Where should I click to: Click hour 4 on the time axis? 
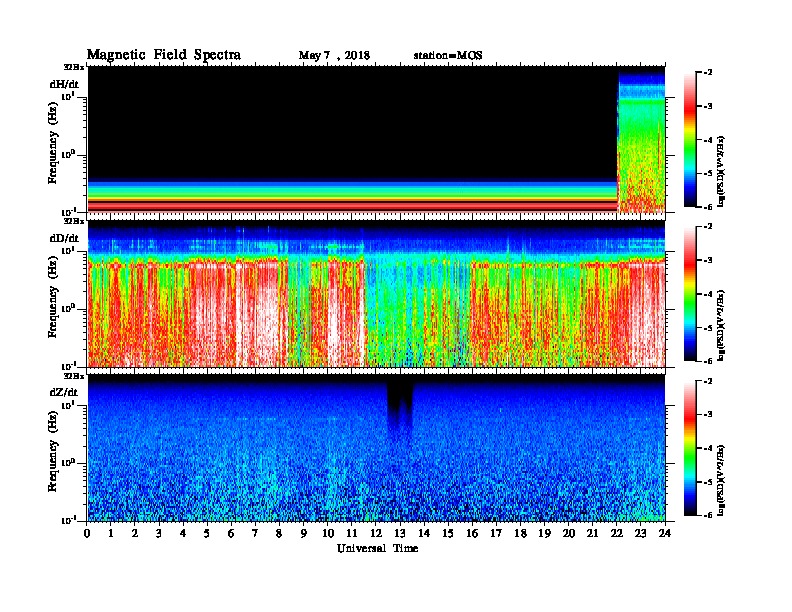183,533
